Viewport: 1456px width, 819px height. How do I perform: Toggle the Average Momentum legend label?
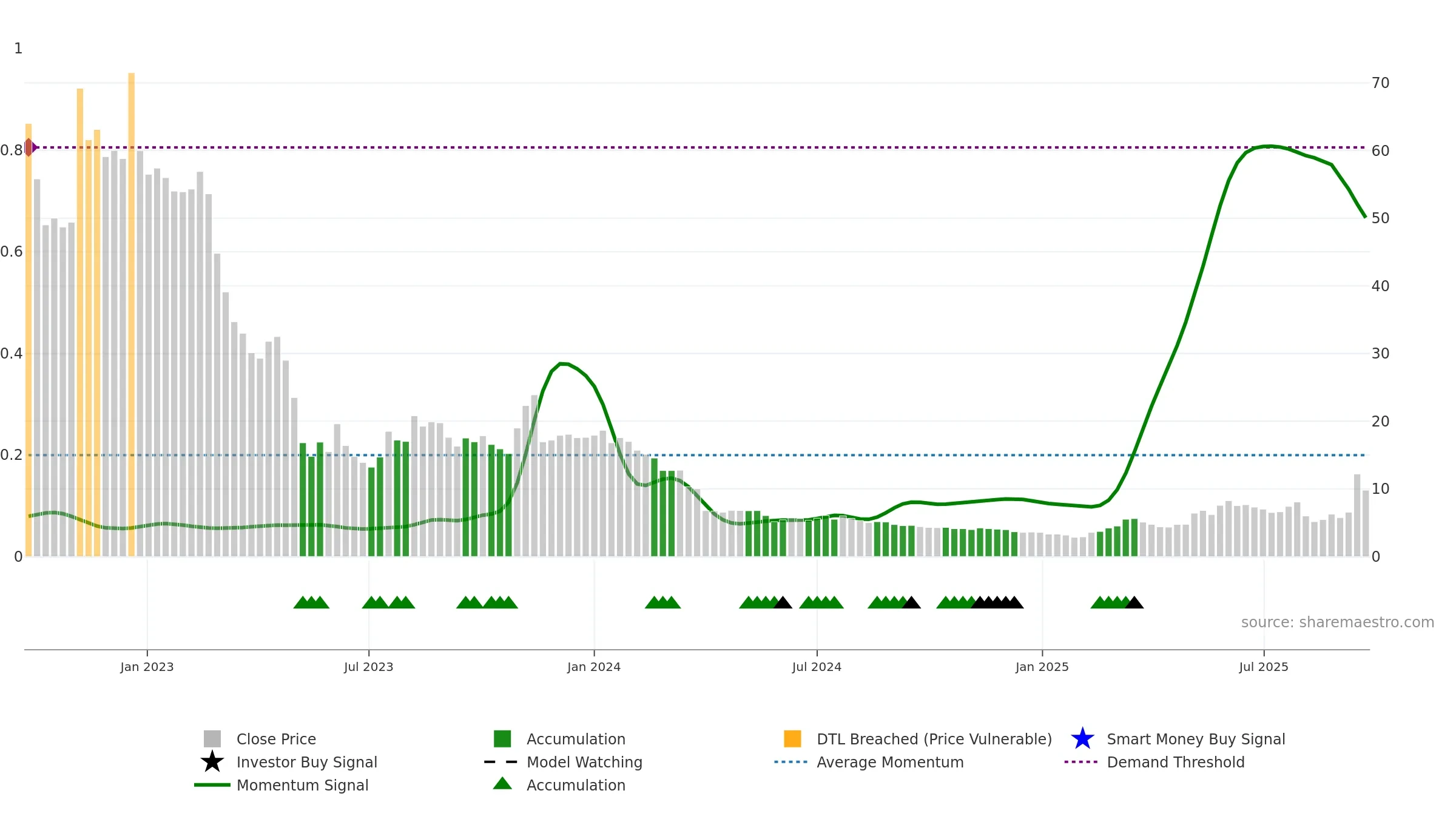[890, 762]
